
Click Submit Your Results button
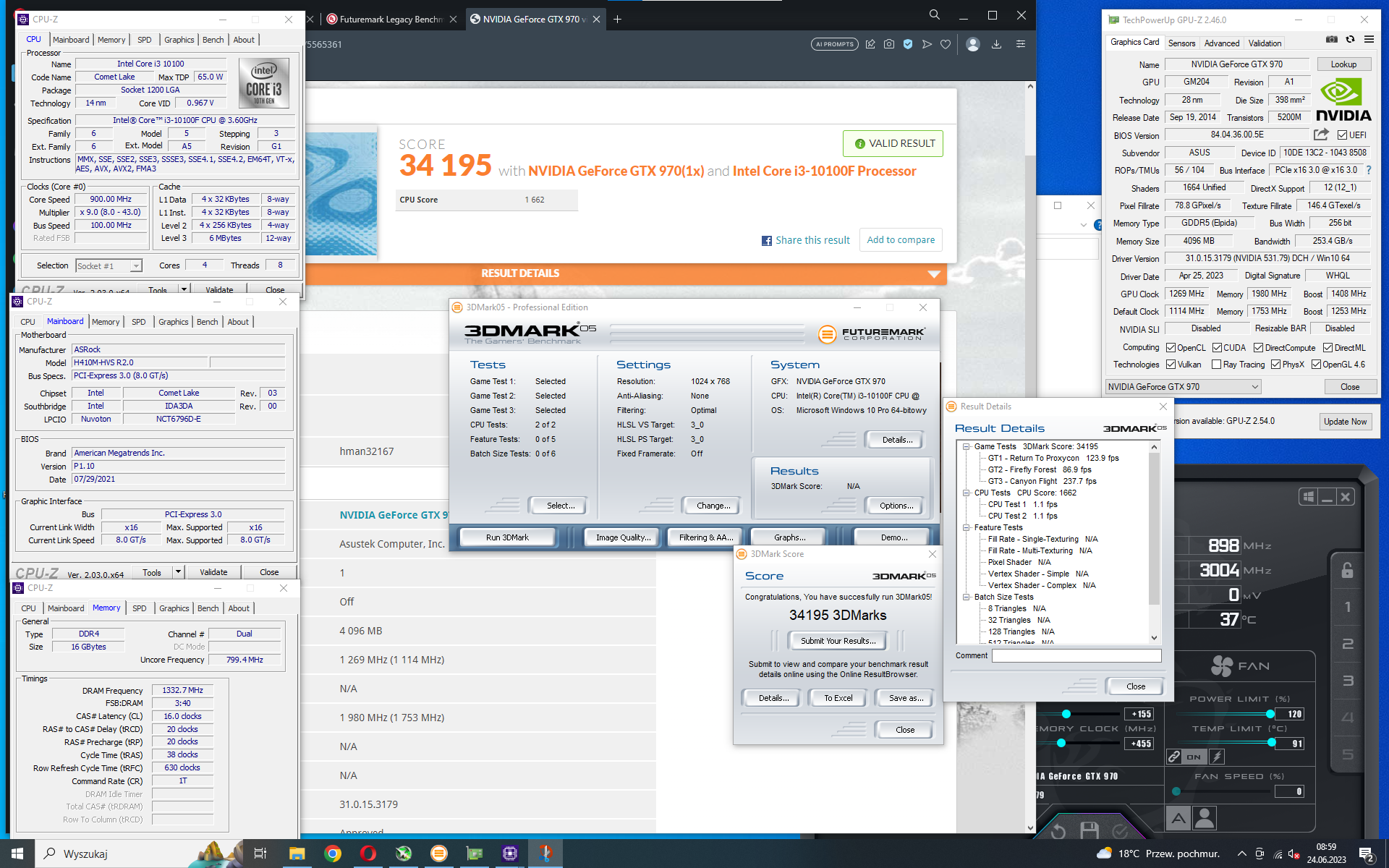pyautogui.click(x=838, y=641)
